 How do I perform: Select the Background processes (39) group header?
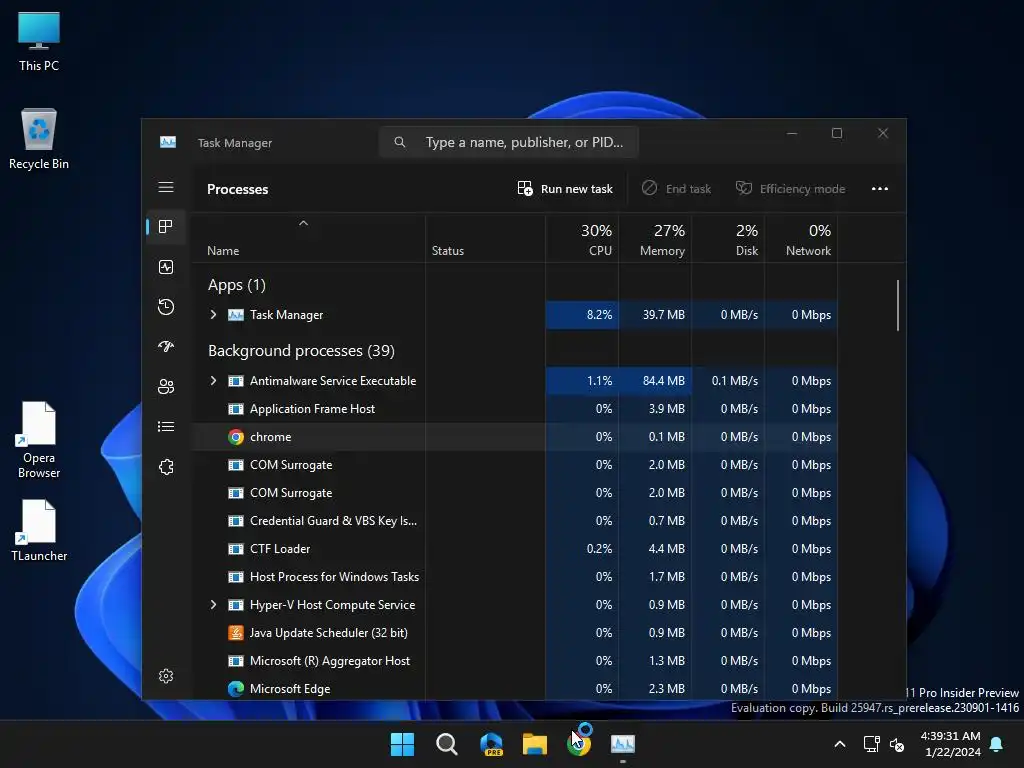301,351
